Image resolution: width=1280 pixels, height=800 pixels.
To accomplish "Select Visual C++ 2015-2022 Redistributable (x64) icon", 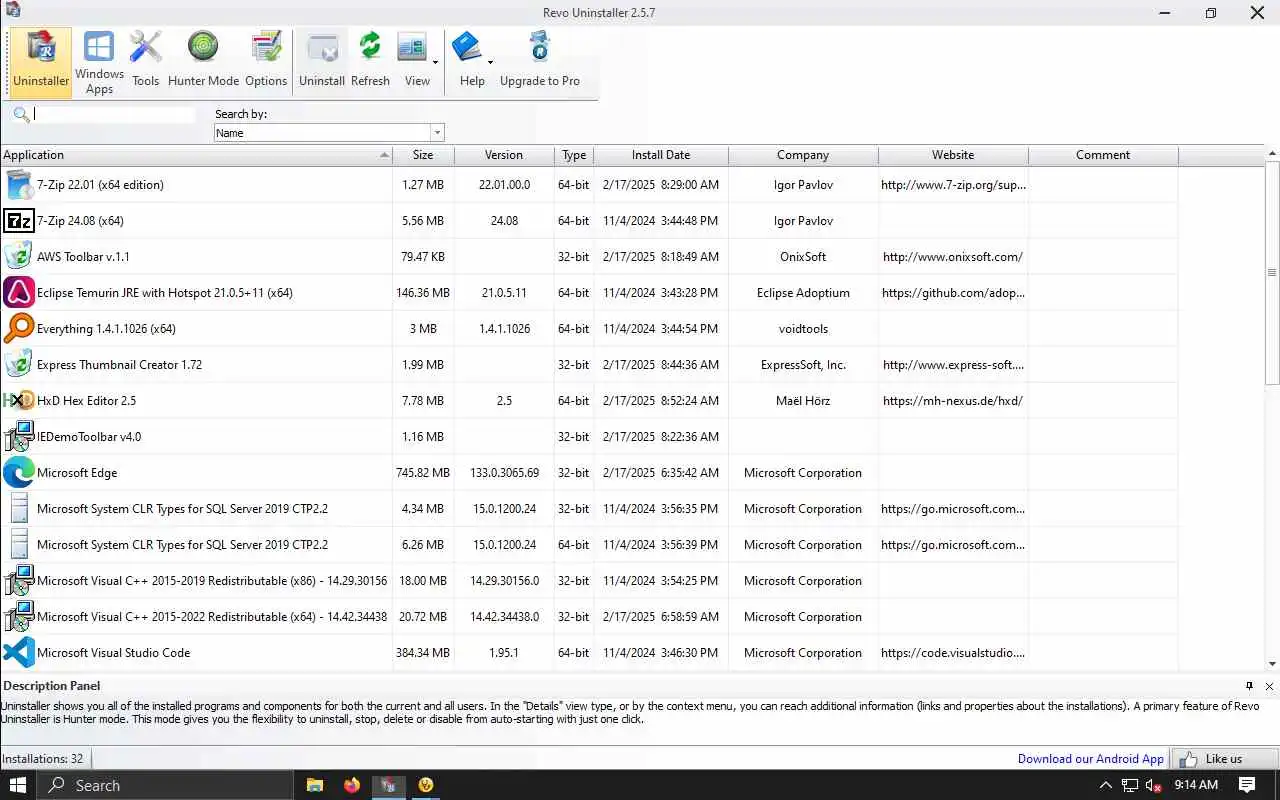I will (19, 617).
